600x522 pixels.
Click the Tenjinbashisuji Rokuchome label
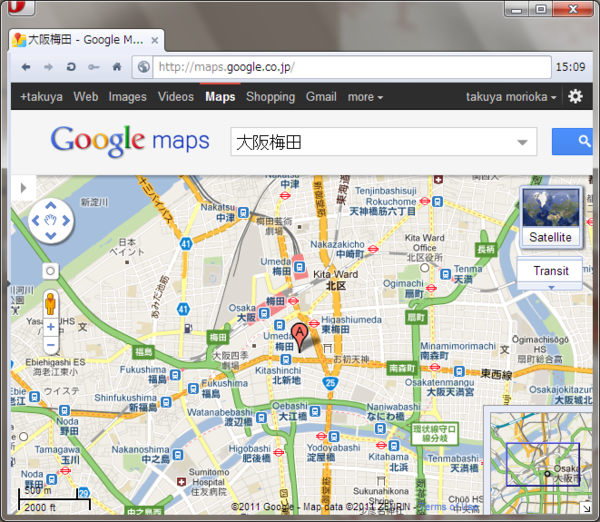[x=384, y=201]
